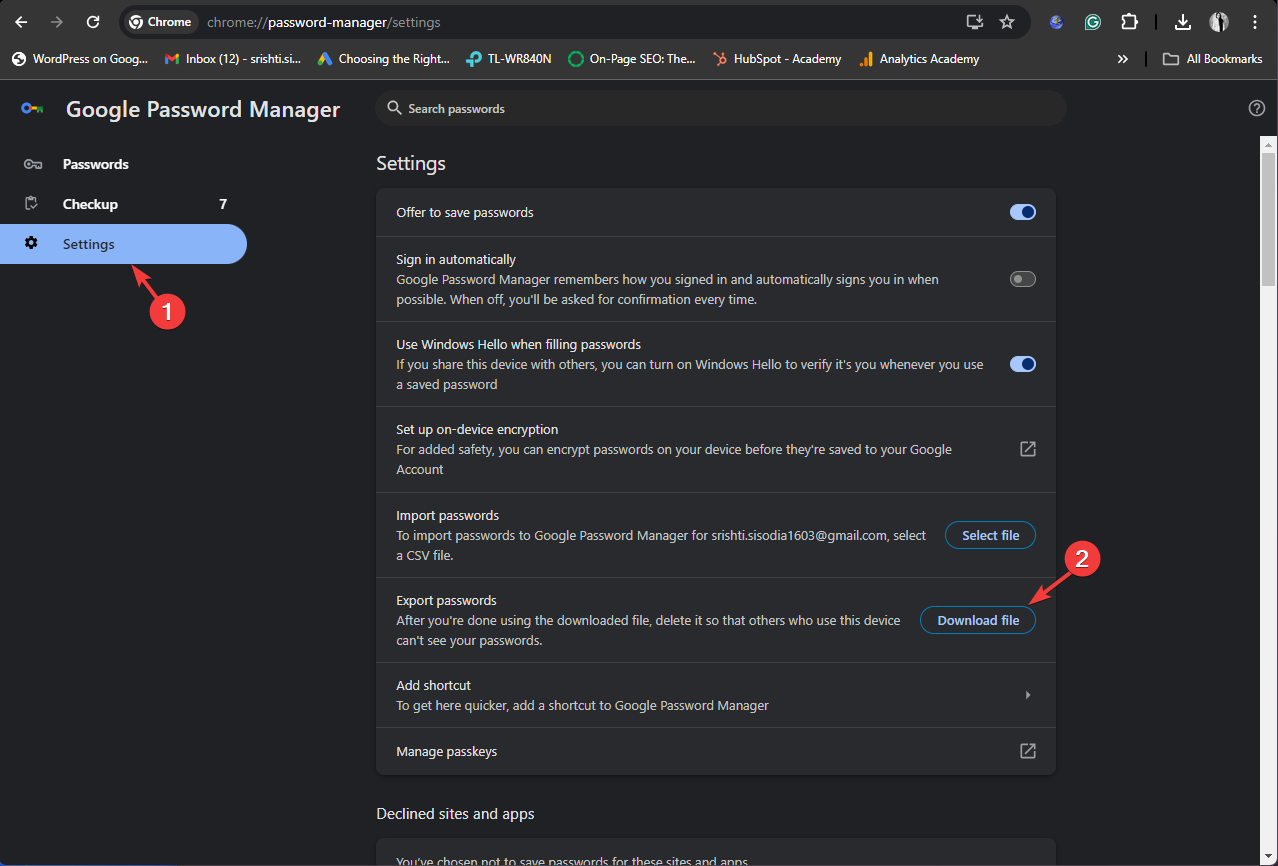Viewport: 1278px width, 866px height.
Task: Click the Google Password Manager title
Action: (x=203, y=109)
